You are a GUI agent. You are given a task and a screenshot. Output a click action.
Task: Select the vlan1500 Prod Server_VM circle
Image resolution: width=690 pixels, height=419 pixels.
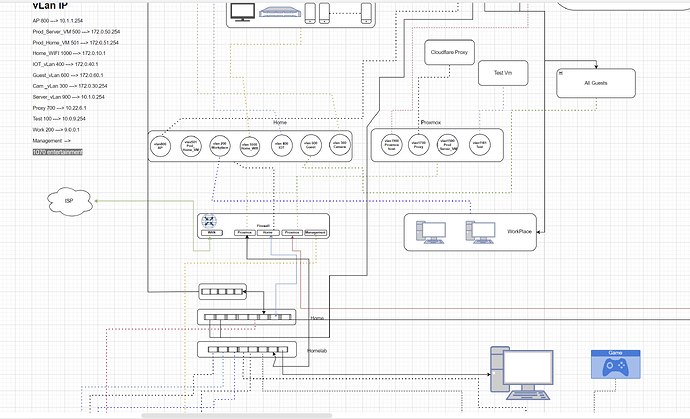tap(448, 145)
